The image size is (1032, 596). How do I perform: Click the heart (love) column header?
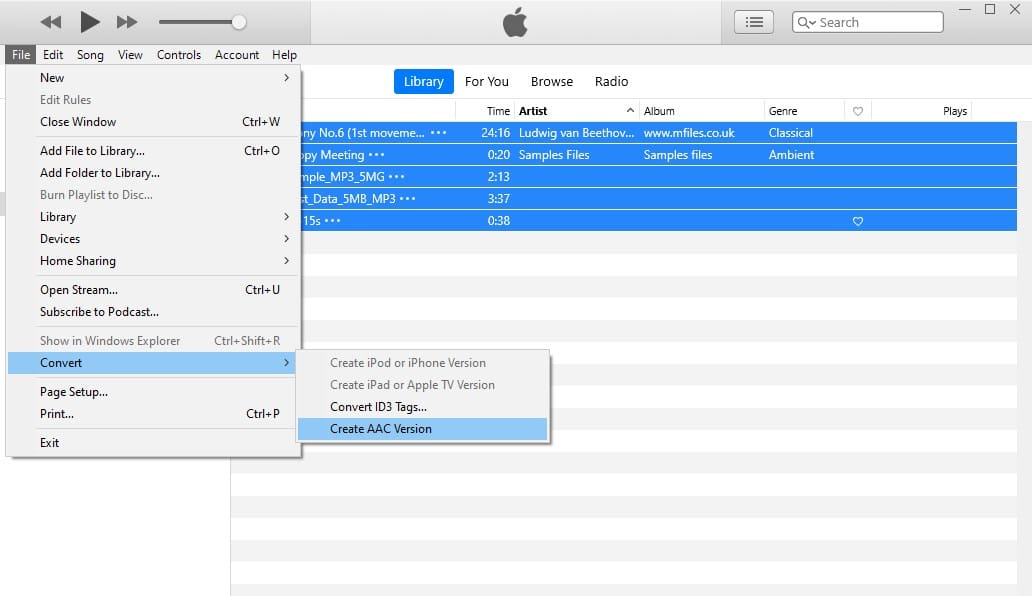coord(858,111)
